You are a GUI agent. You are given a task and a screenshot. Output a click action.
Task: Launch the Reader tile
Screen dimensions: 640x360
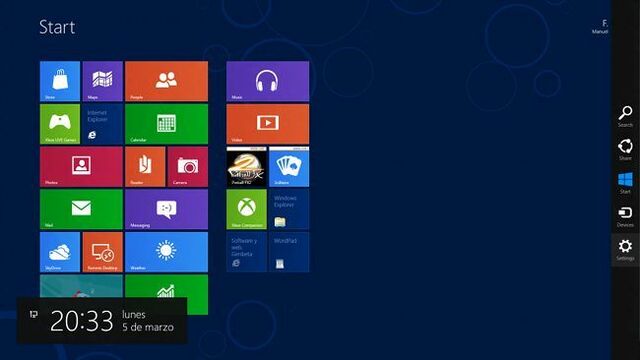coord(145,167)
